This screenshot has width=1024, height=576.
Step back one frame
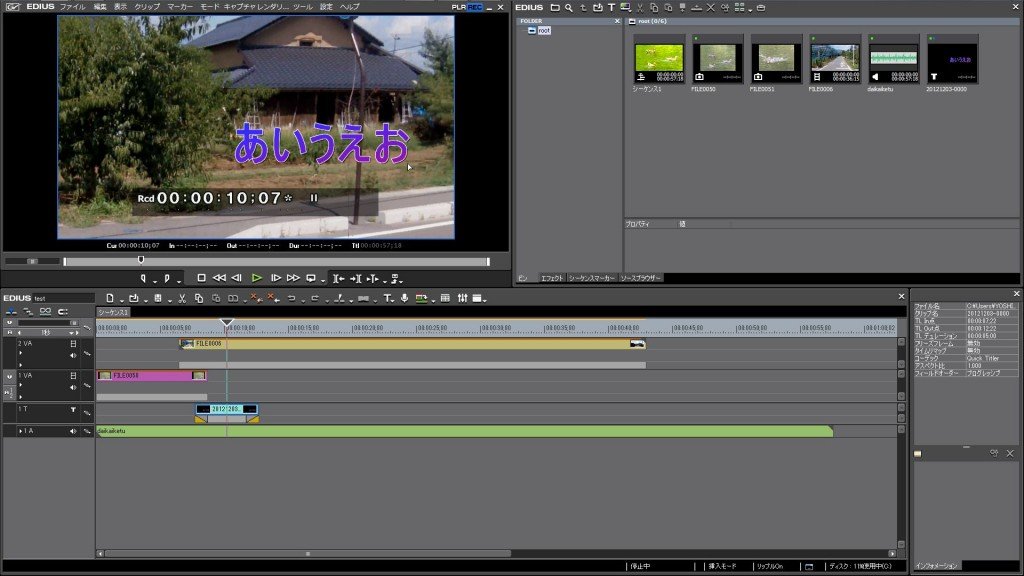point(237,278)
